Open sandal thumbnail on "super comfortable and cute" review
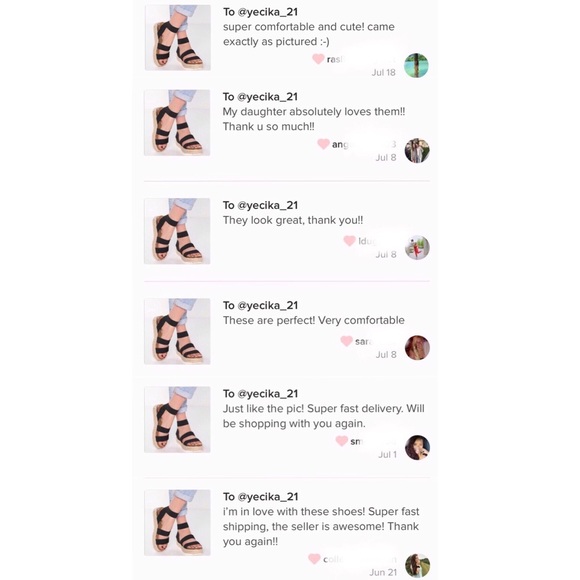 tap(178, 37)
